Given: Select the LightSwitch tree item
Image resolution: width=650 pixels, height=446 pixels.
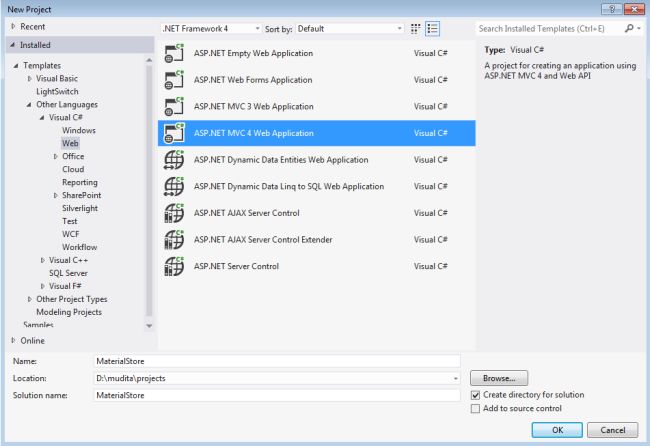Looking at the screenshot, I should pyautogui.click(x=57, y=91).
